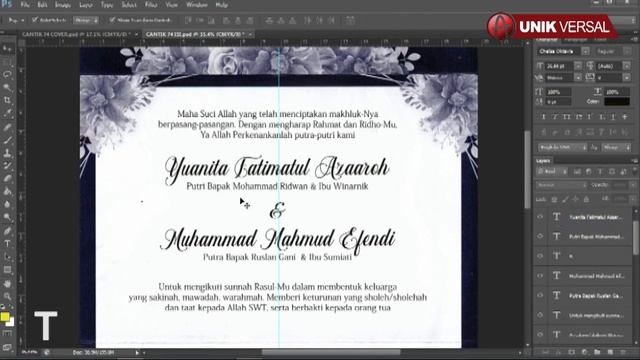This screenshot has height=360, width=640.
Task: Click delete layer trash icon
Action: tap(623, 352)
